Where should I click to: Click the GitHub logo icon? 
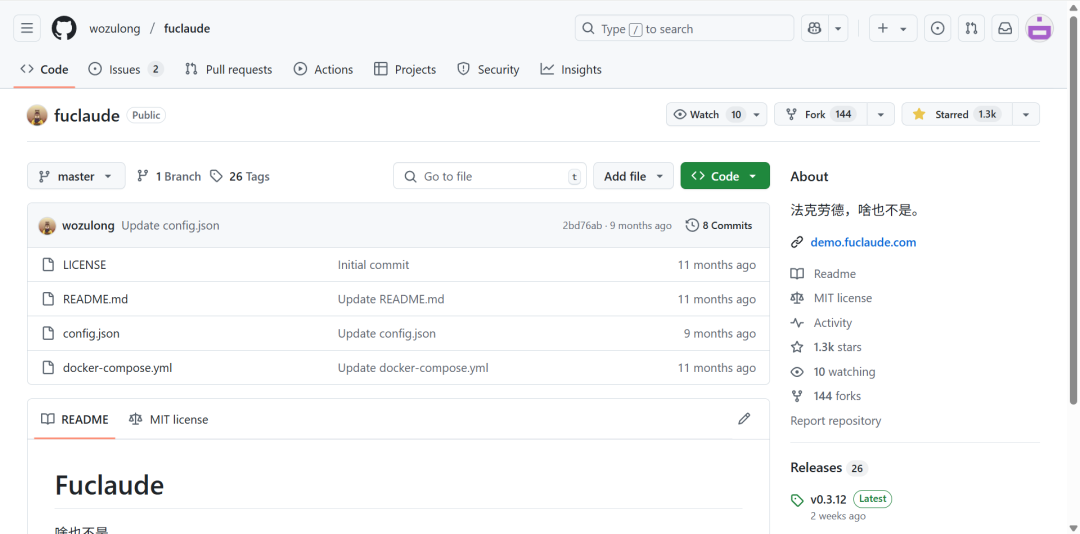click(64, 29)
